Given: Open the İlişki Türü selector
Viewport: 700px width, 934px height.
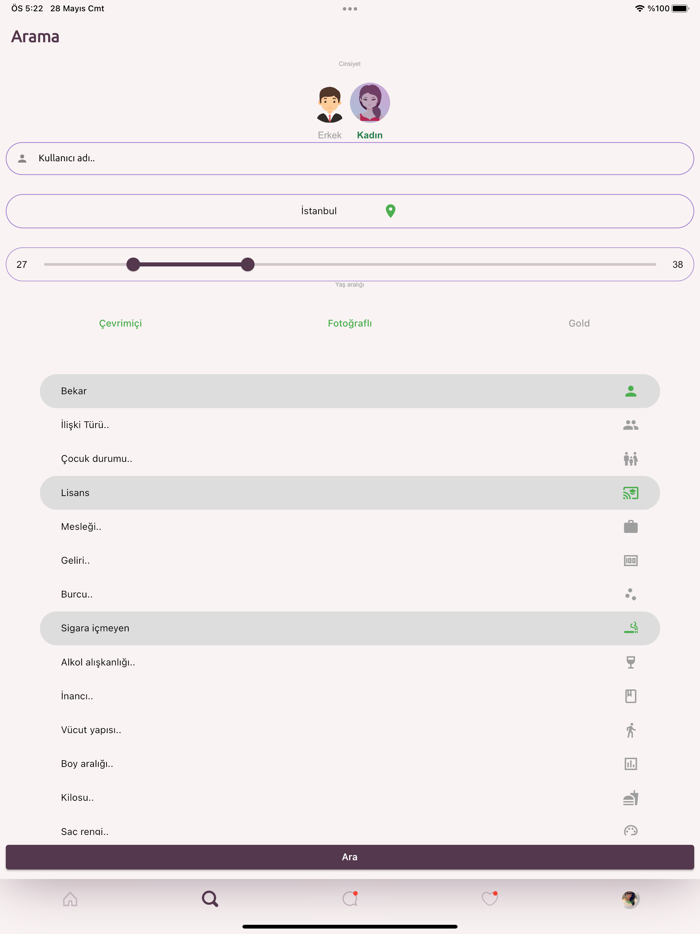Looking at the screenshot, I should click(x=350, y=424).
